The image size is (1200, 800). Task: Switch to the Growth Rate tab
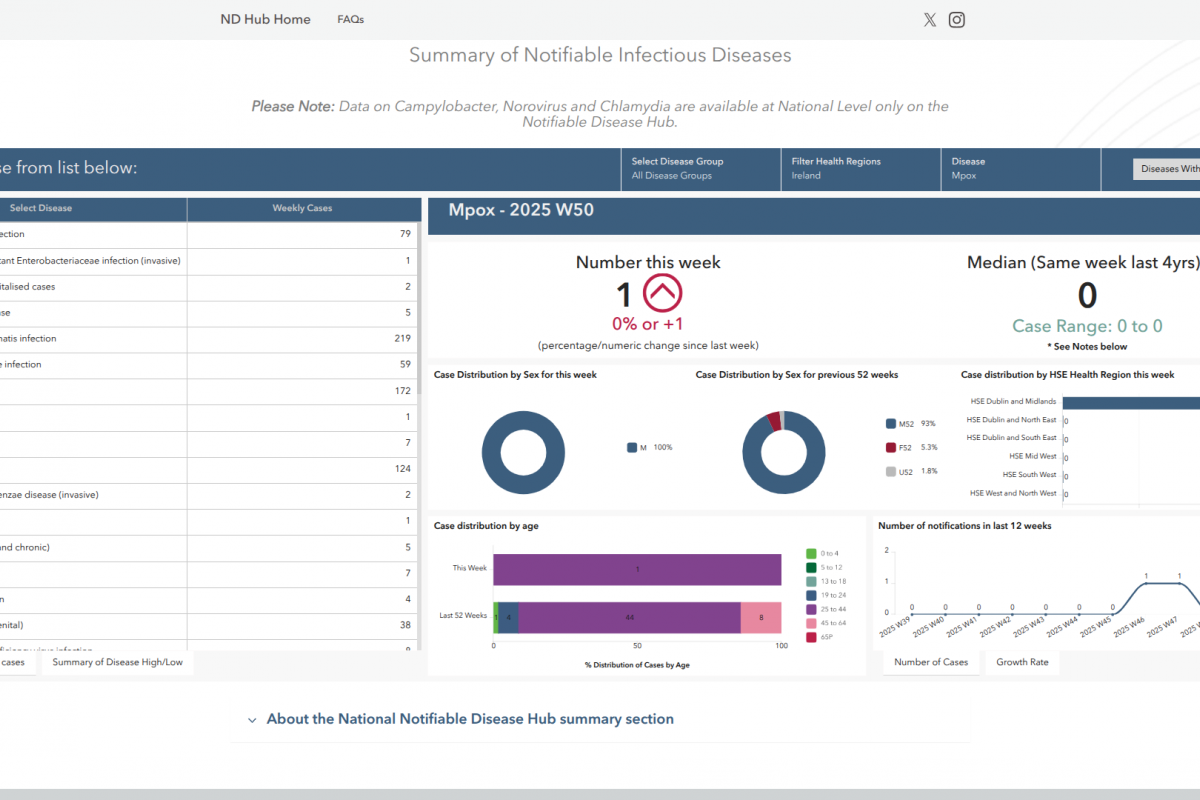click(1022, 662)
